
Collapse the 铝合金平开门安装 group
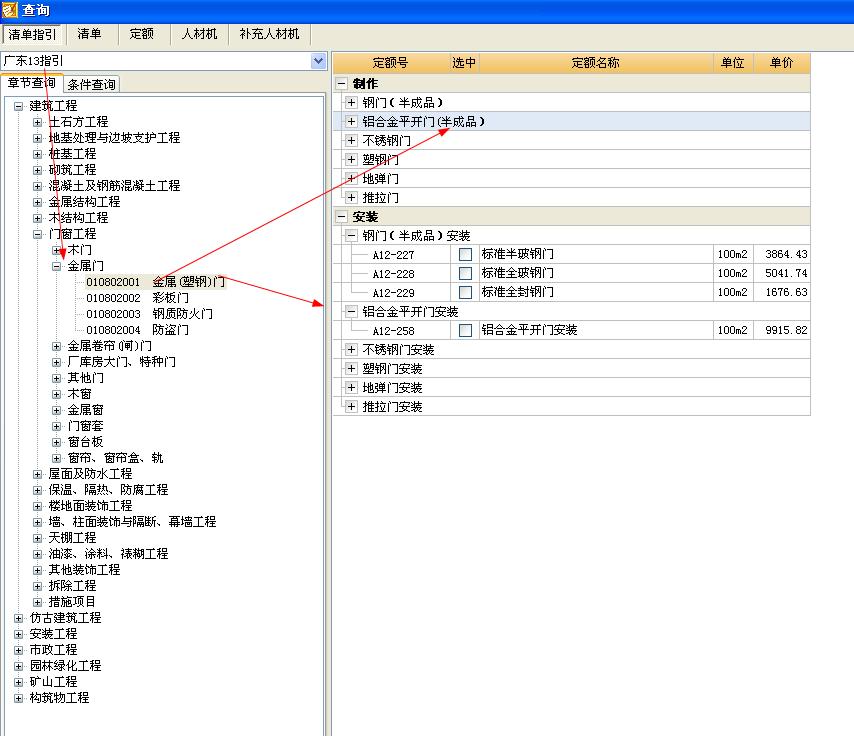351,312
